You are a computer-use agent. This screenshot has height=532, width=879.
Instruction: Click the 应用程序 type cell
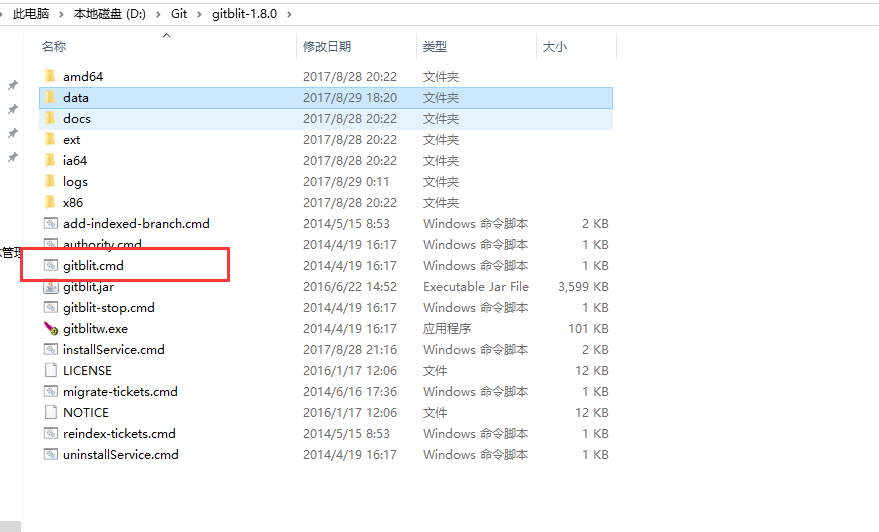(x=447, y=329)
